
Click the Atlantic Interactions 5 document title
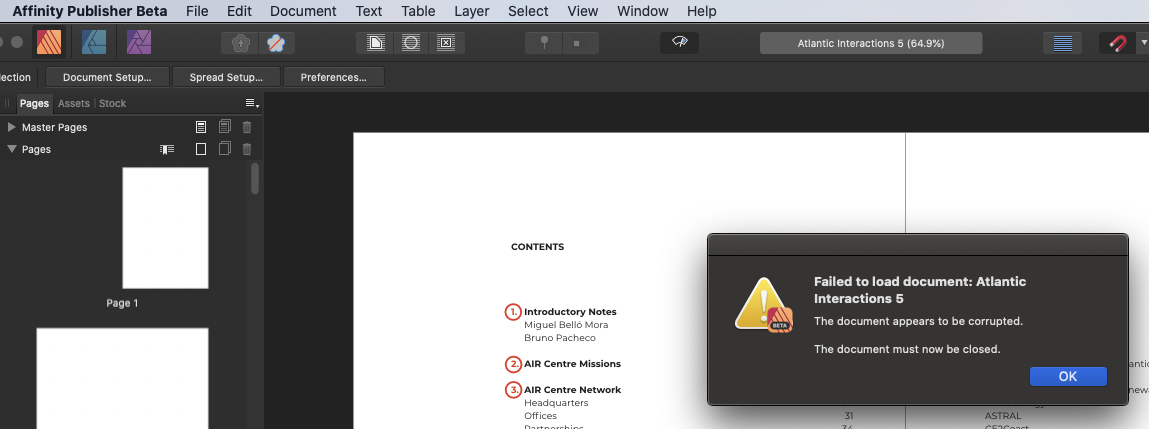[871, 43]
